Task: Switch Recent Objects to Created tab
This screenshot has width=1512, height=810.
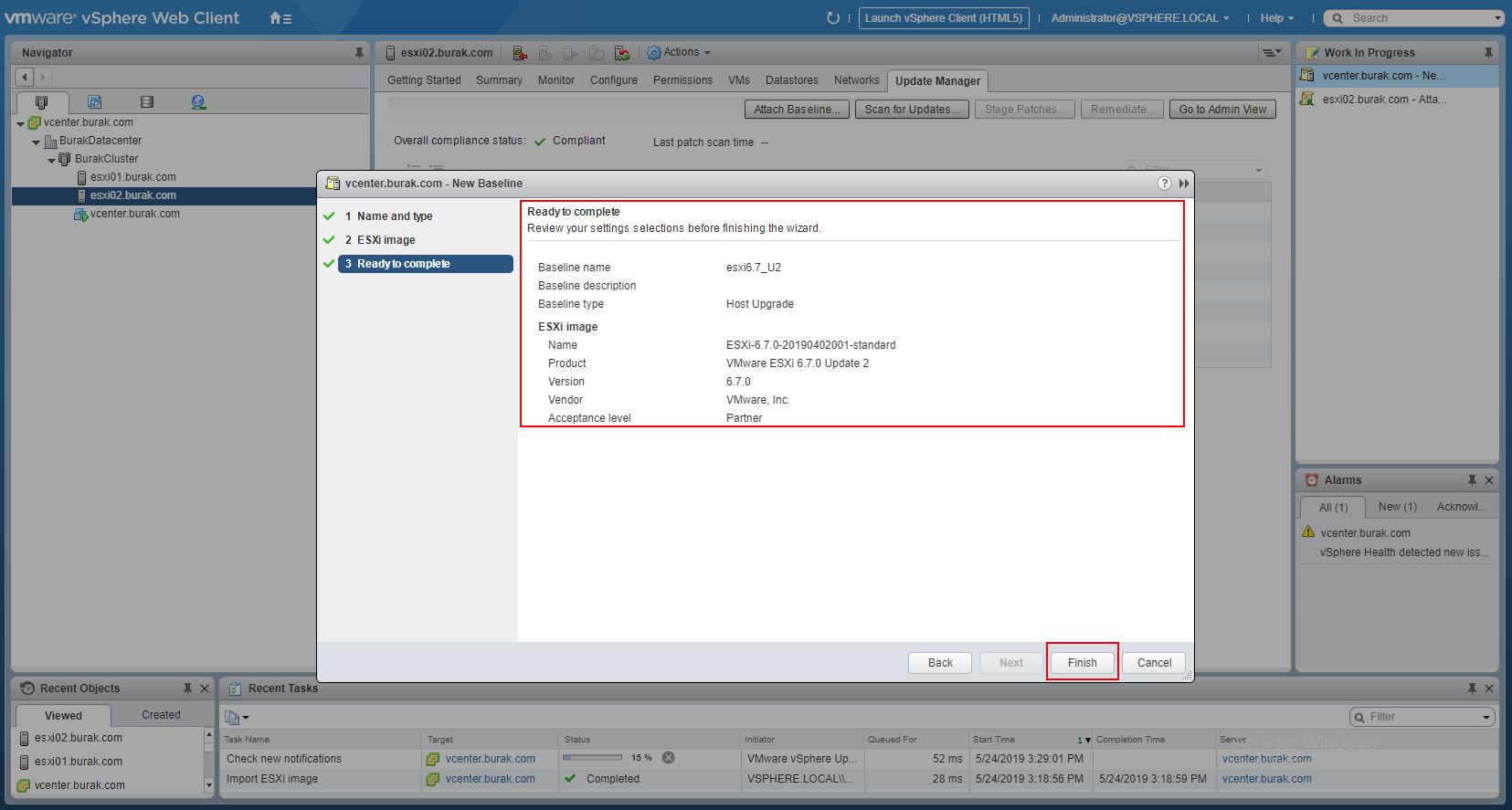Action: pos(161,715)
